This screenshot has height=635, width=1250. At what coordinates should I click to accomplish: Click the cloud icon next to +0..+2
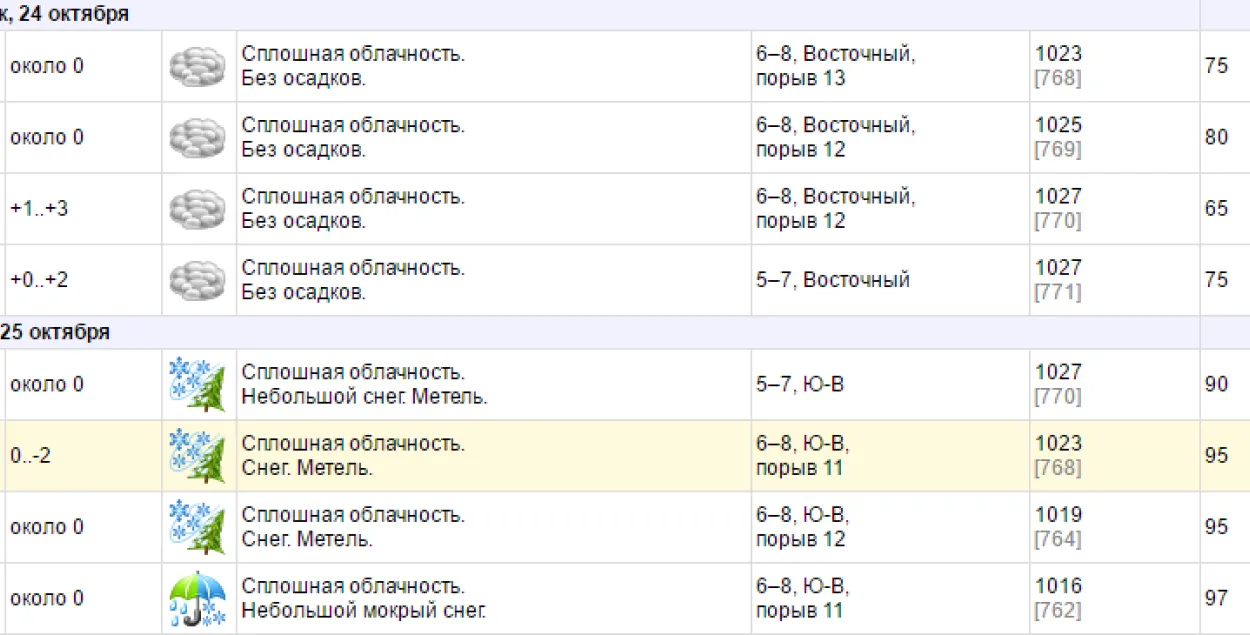click(x=198, y=280)
